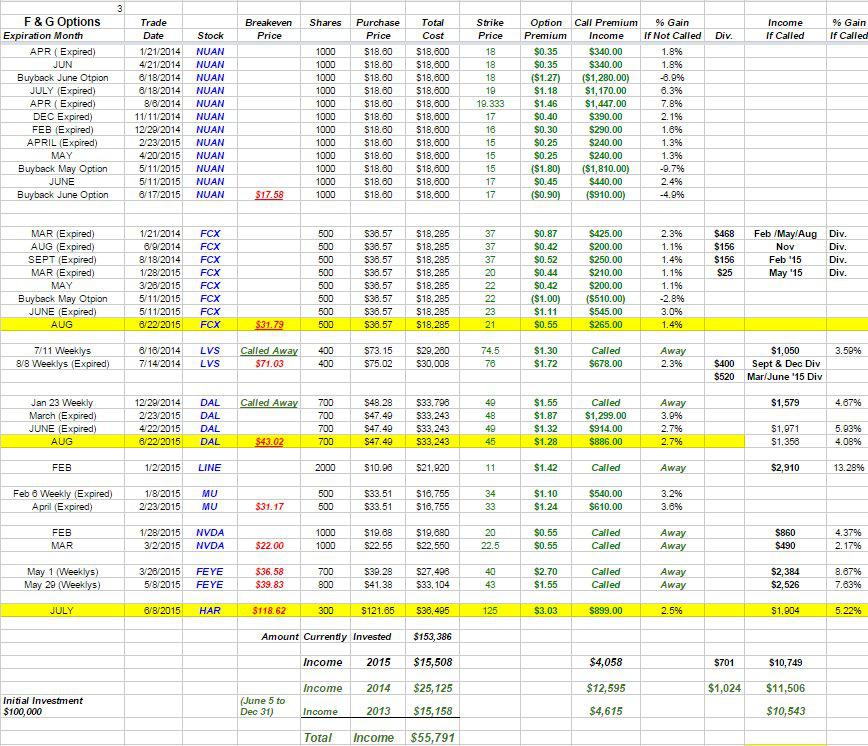Click the '$468' dividend cell
868x746 pixels.
[x=724, y=234]
